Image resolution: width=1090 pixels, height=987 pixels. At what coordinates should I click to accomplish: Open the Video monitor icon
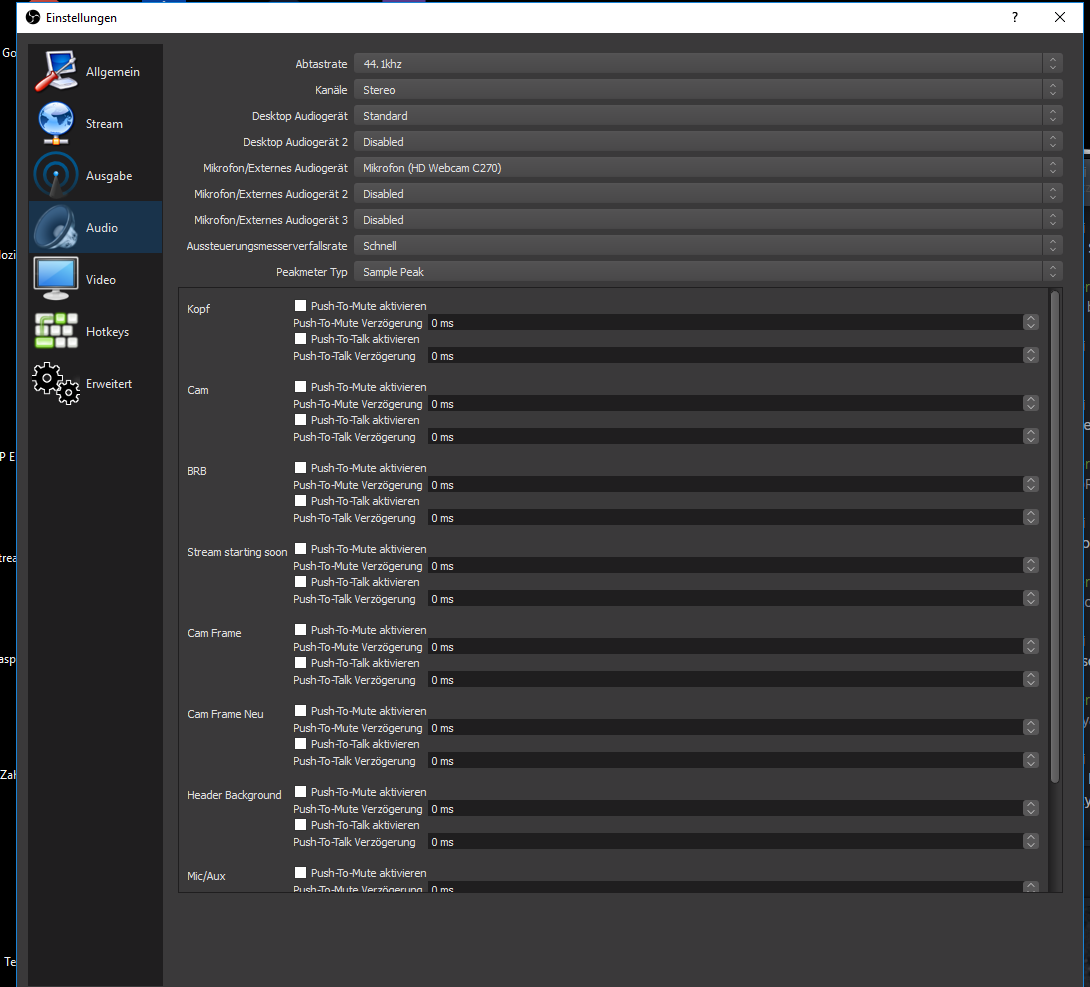point(56,279)
